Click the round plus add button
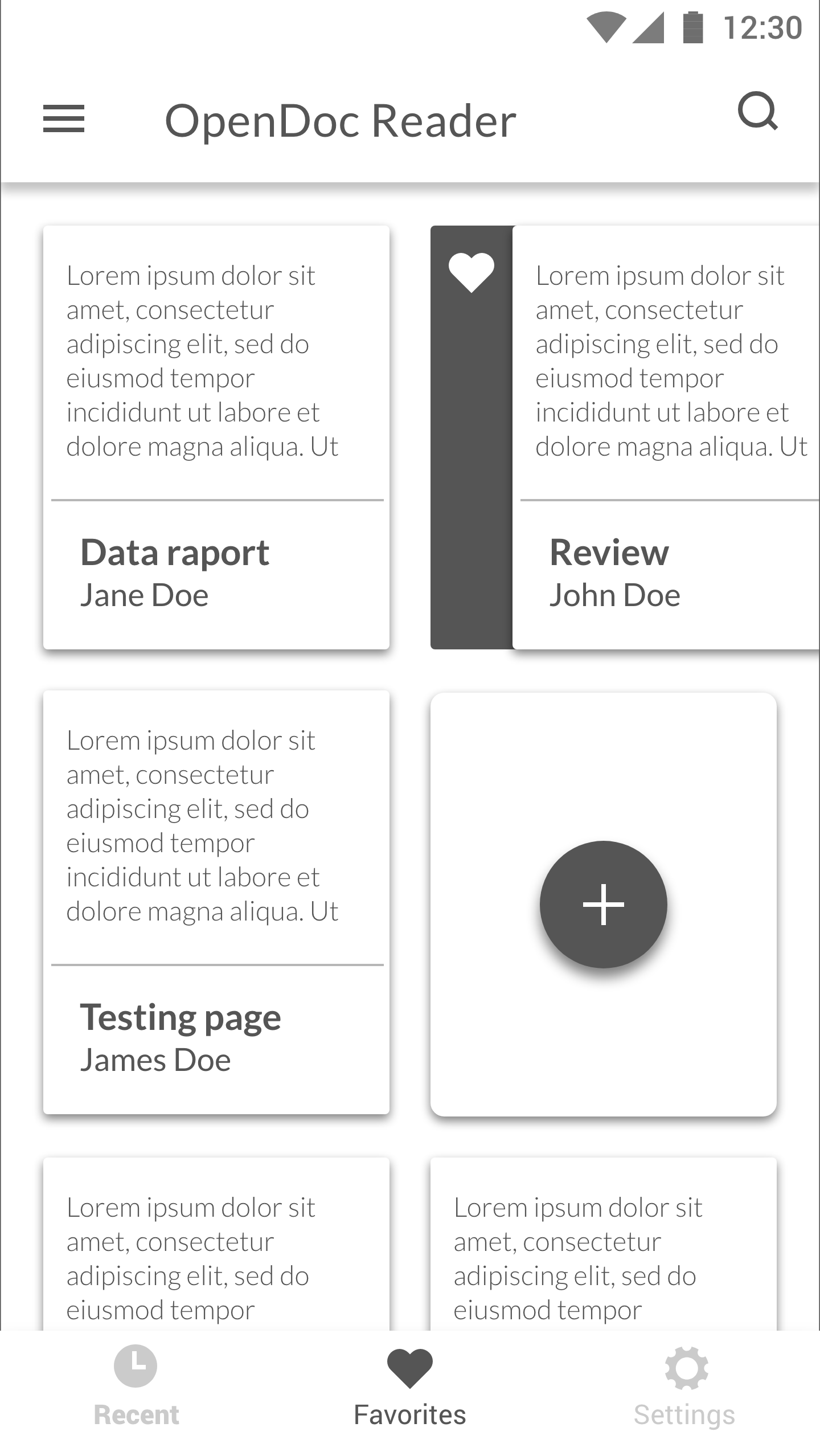Screen dimensions: 820x1456 (603, 904)
